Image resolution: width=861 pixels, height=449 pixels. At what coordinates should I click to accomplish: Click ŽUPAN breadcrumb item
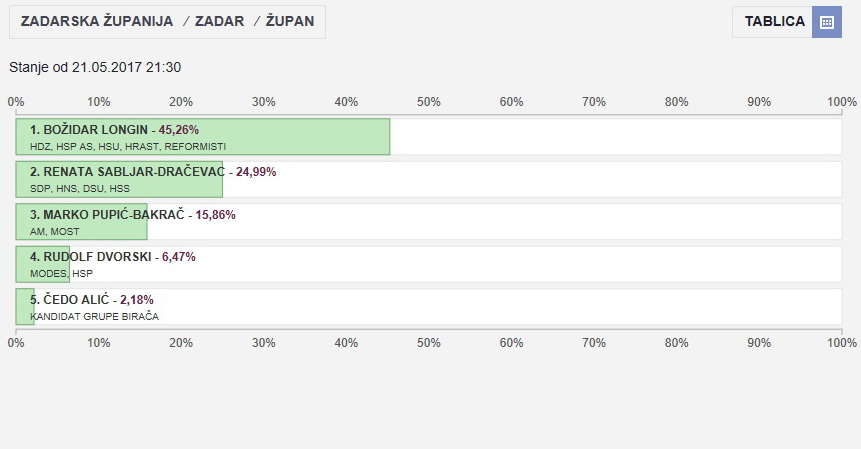click(x=289, y=22)
